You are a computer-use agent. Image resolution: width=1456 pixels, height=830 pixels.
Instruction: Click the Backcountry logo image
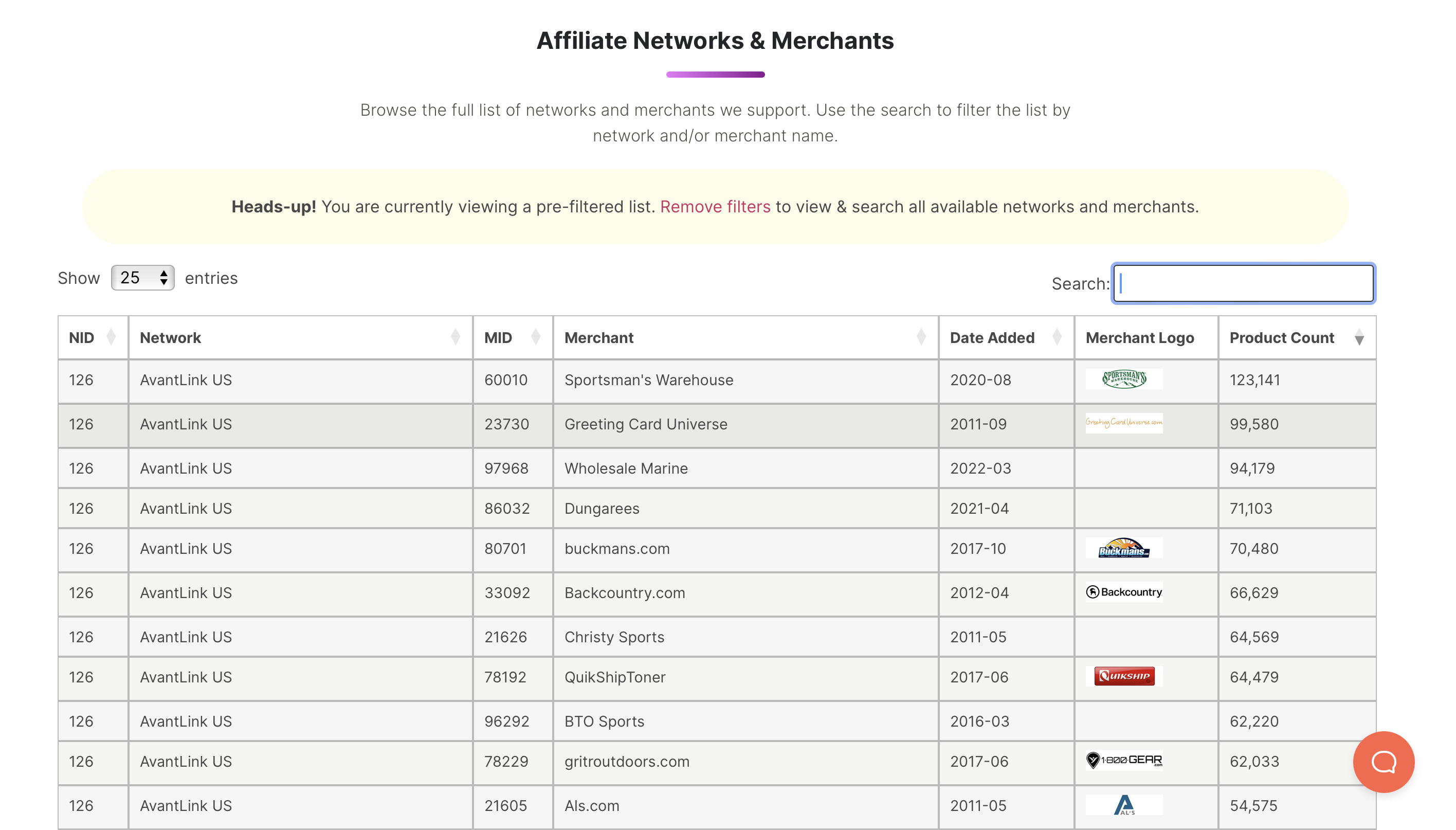click(1124, 592)
